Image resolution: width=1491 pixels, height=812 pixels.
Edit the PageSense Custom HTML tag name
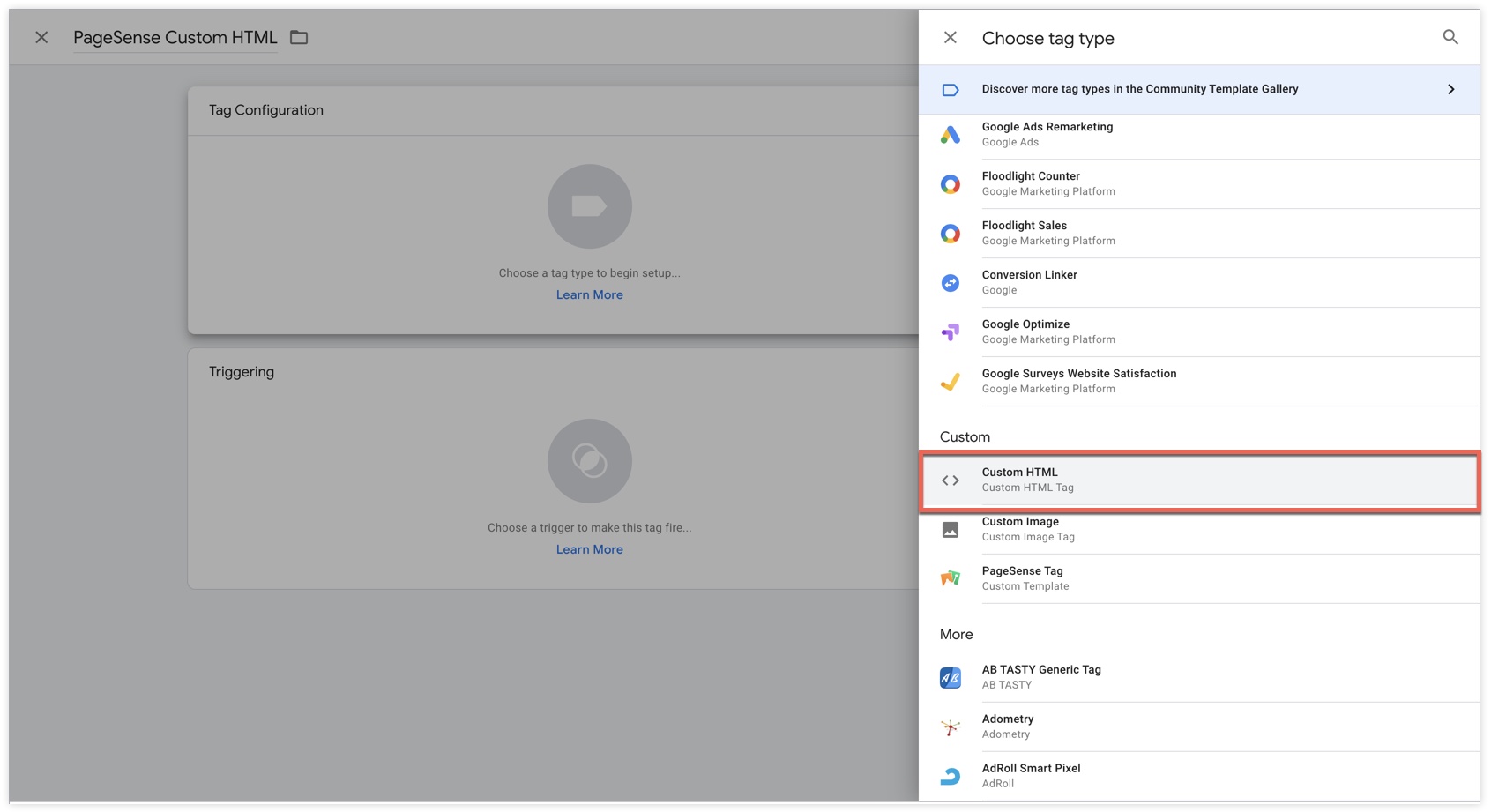point(175,37)
